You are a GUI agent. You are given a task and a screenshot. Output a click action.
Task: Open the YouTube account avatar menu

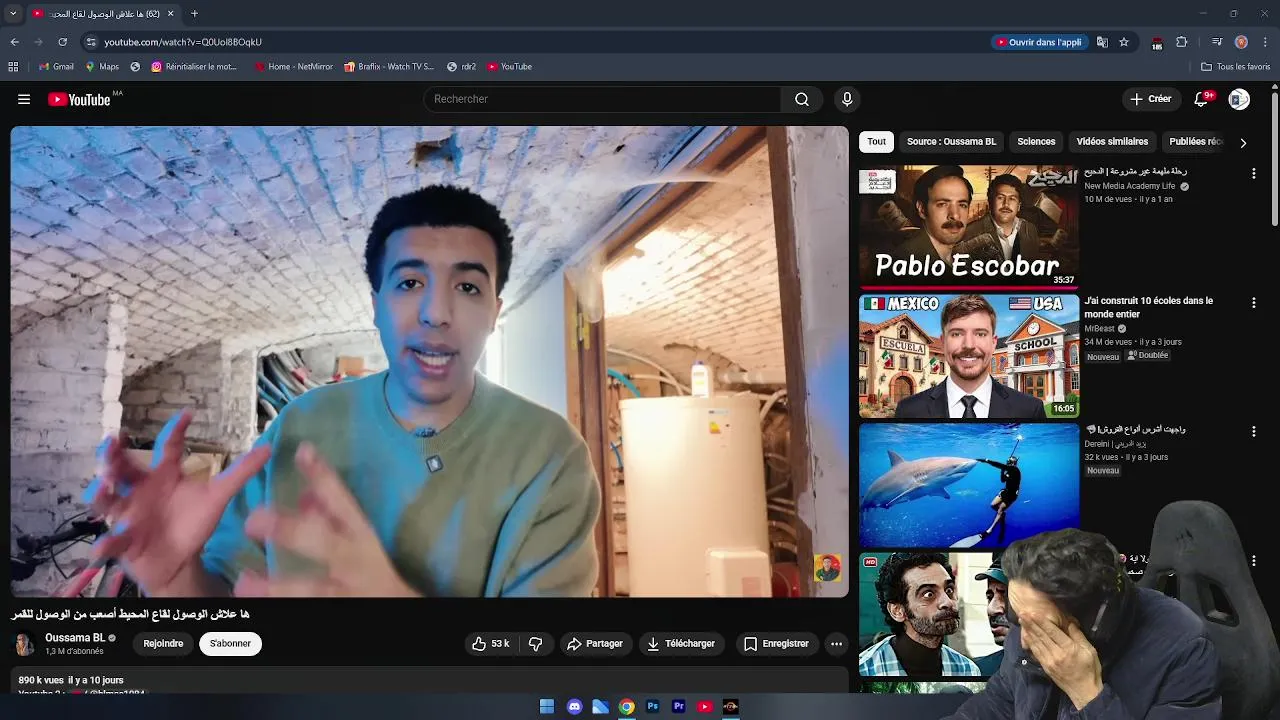(1239, 99)
